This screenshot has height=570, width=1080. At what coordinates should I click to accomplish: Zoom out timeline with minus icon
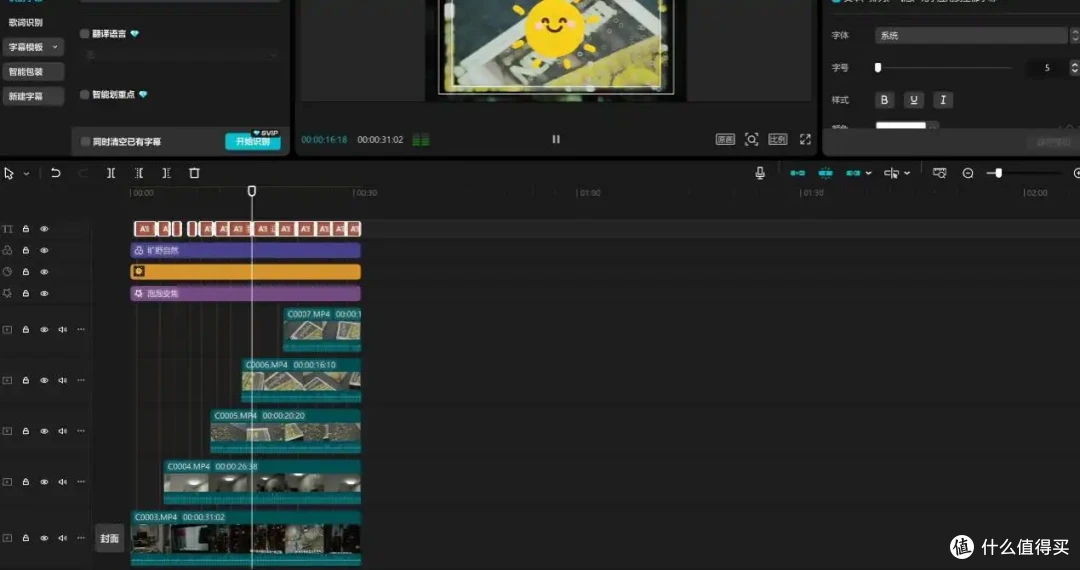click(x=968, y=173)
